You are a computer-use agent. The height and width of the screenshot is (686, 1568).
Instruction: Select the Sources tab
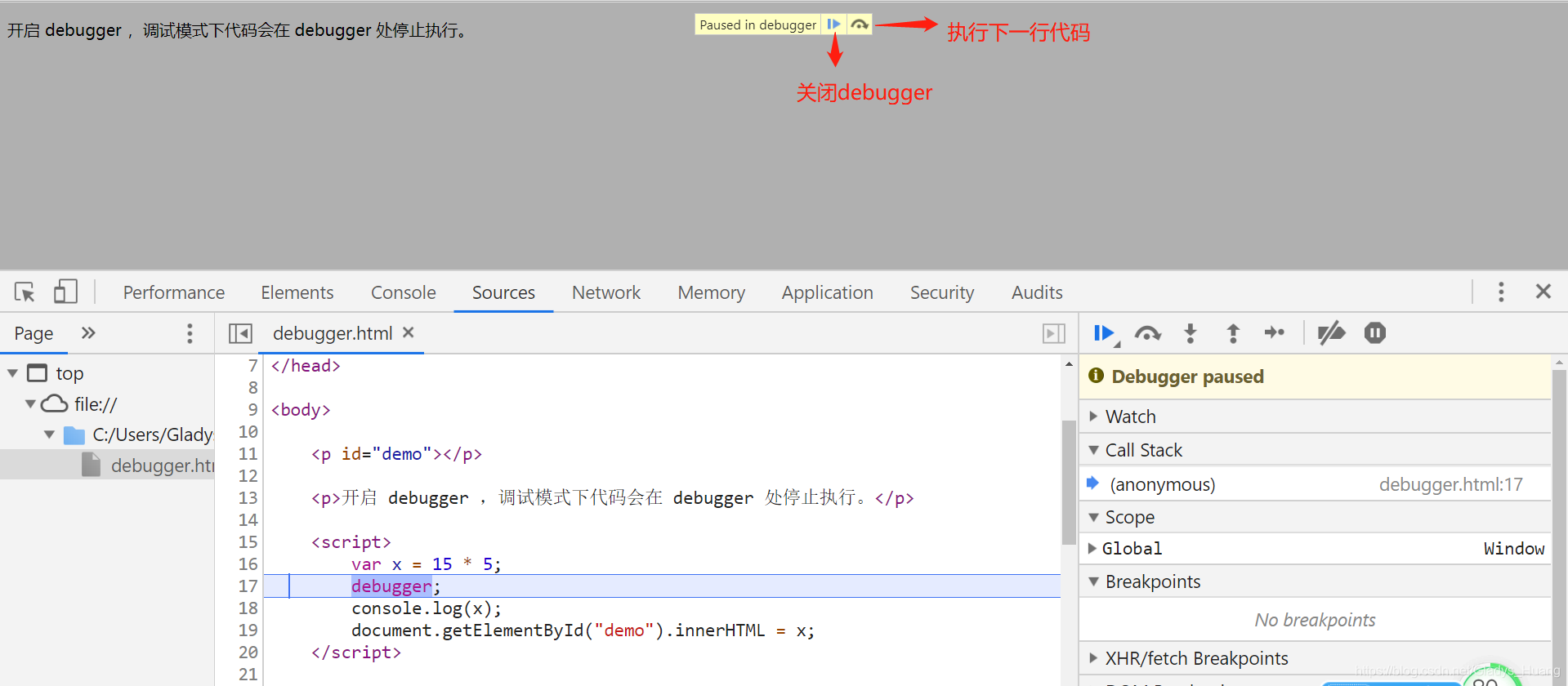click(x=503, y=292)
